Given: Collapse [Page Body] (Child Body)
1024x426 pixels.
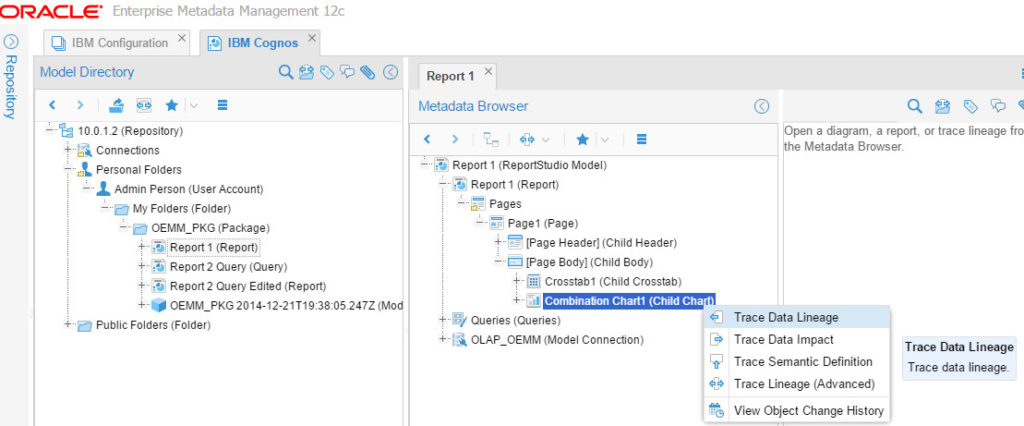Looking at the screenshot, I should click(x=498, y=262).
